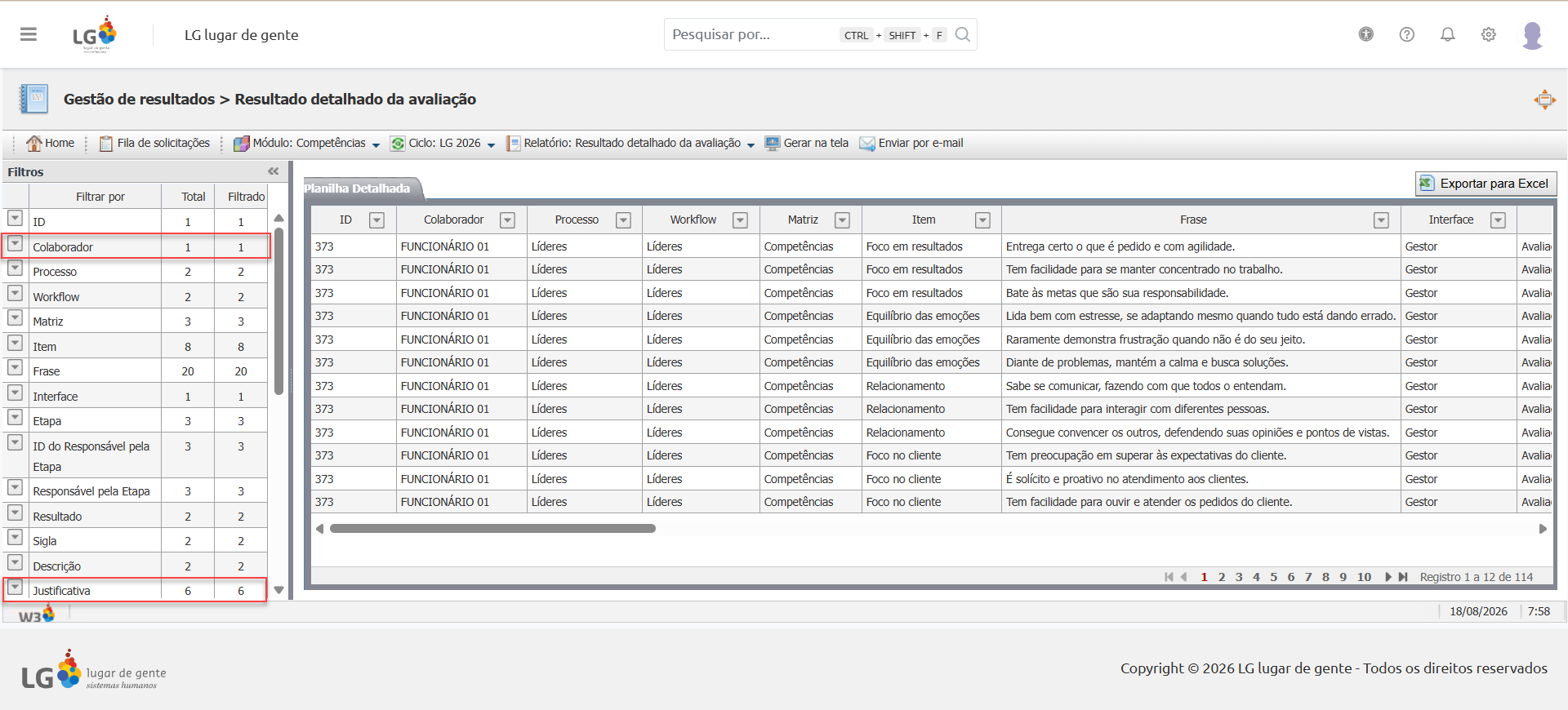1568x710 pixels.
Task: Click the table horizontal scrollbar thumb
Action: pos(492,529)
